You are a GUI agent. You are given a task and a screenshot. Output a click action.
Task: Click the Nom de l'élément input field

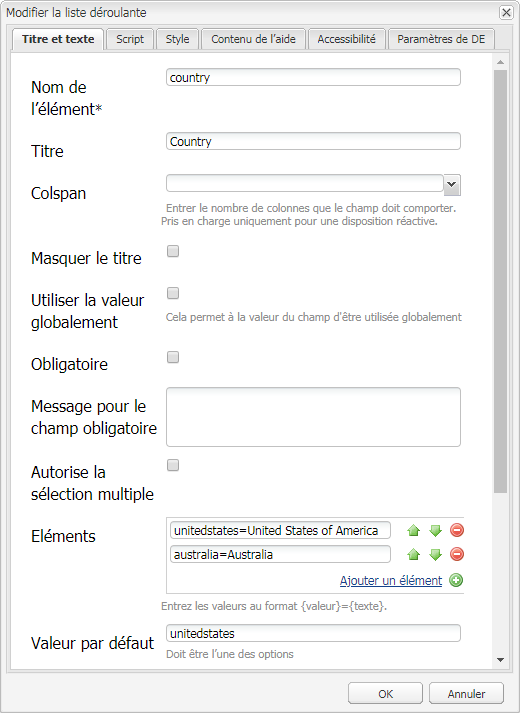pyautogui.click(x=313, y=77)
